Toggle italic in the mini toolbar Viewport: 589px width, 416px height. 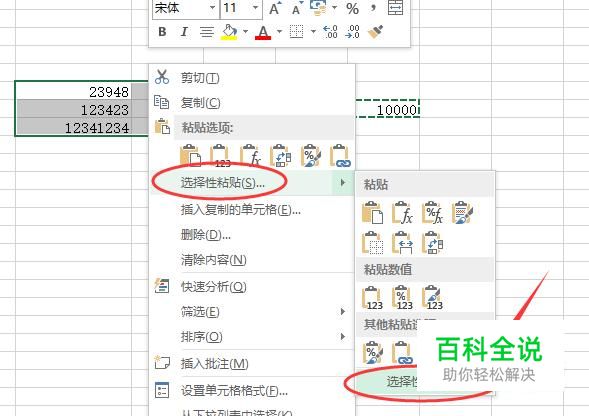(184, 32)
